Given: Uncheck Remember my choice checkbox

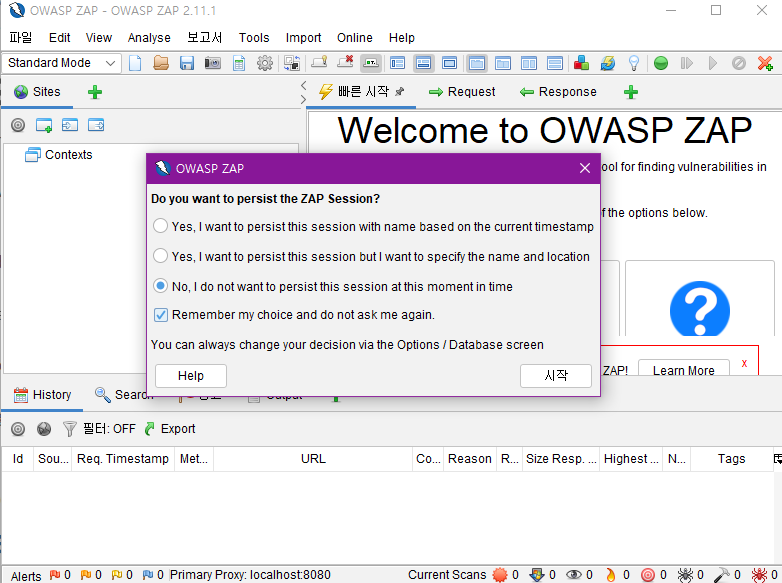Looking at the screenshot, I should [x=161, y=315].
